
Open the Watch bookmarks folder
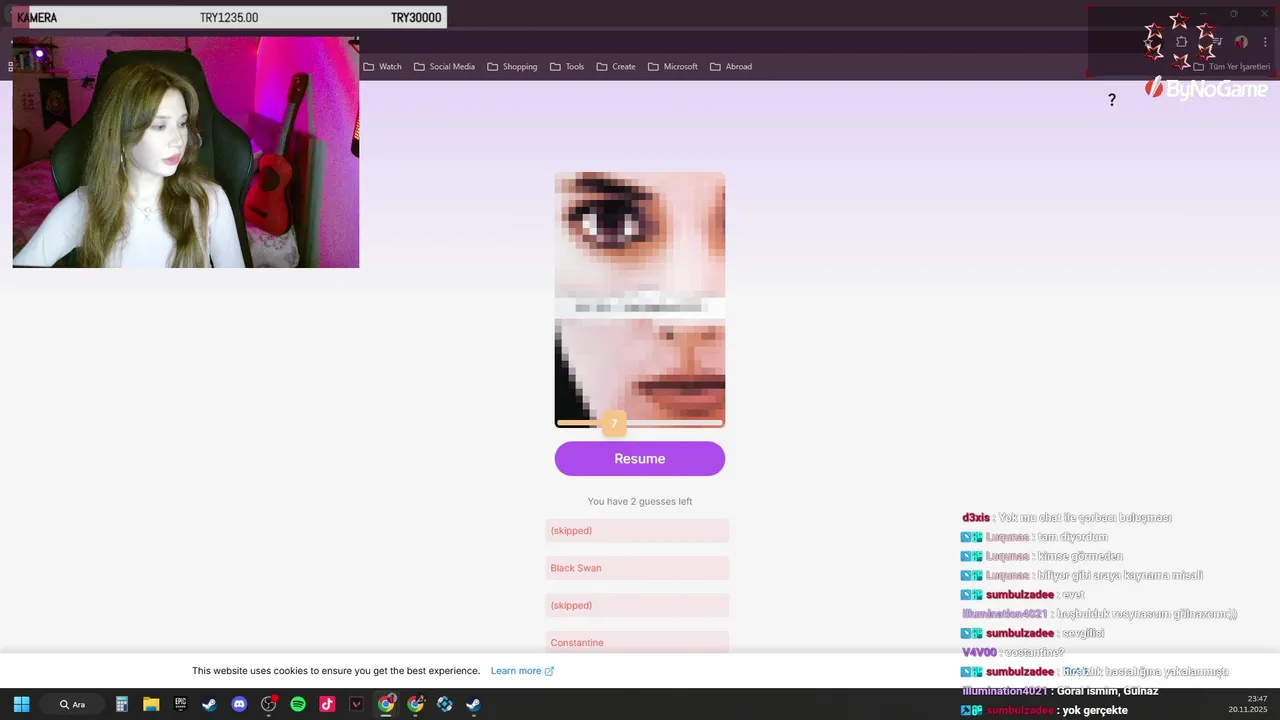click(x=382, y=67)
